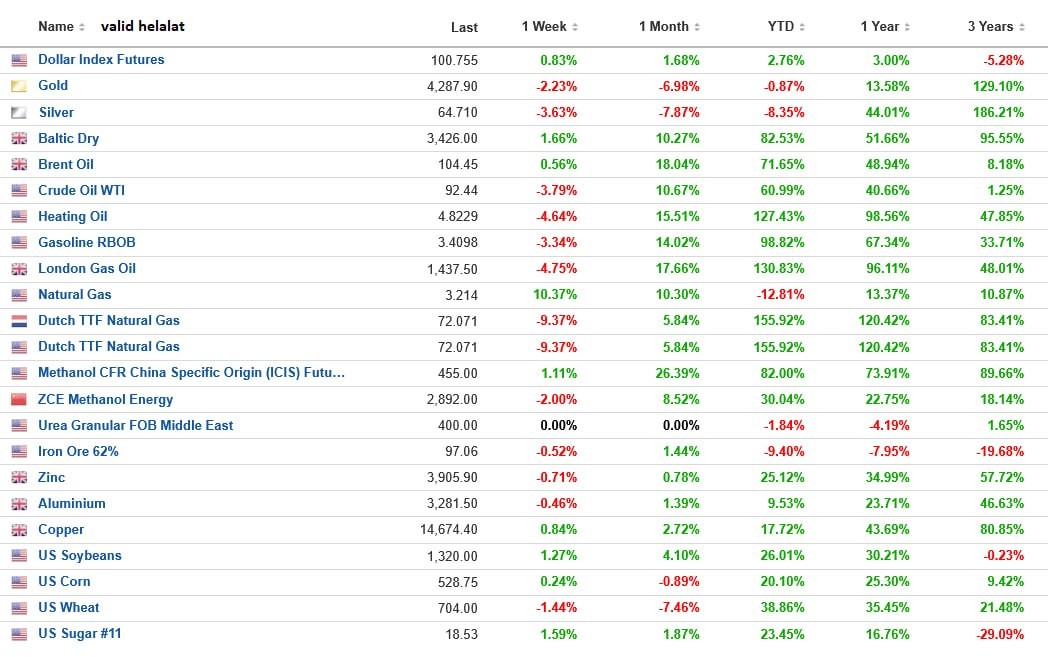Image resolution: width=1048 pixels, height=657 pixels.
Task: Open Urea Granular FOB Middle East
Action: point(136,426)
